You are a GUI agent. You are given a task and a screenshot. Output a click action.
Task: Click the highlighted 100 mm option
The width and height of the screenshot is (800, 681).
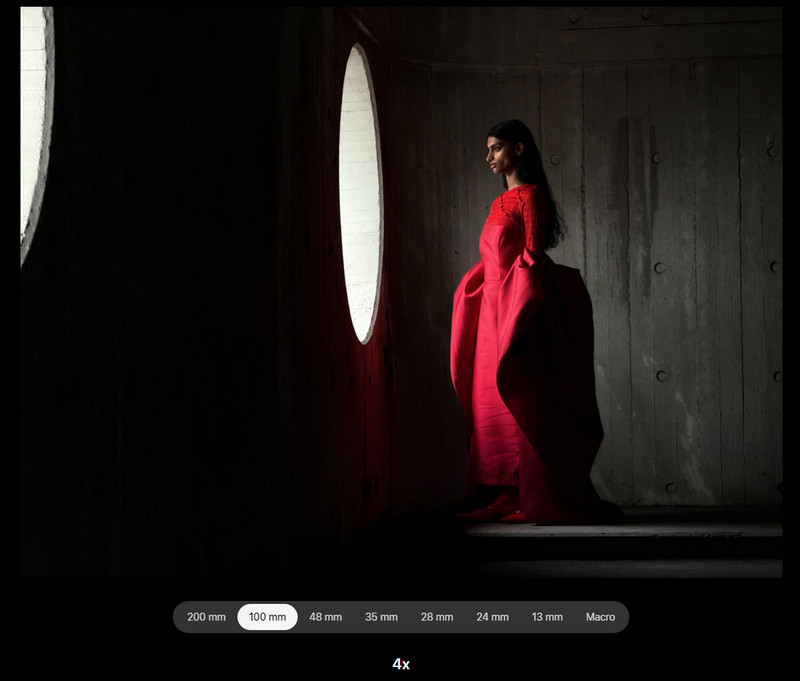[x=267, y=617]
